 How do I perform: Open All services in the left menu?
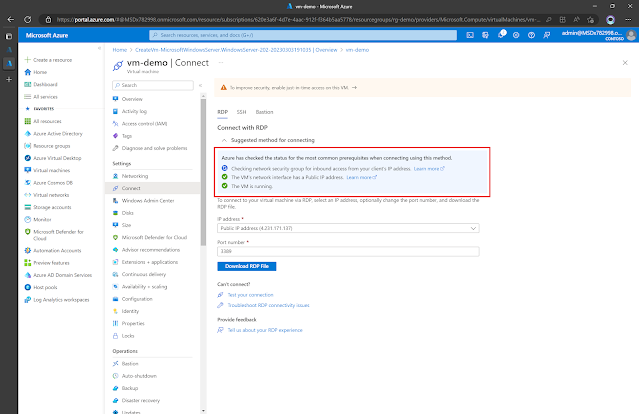pyautogui.click(x=41, y=97)
